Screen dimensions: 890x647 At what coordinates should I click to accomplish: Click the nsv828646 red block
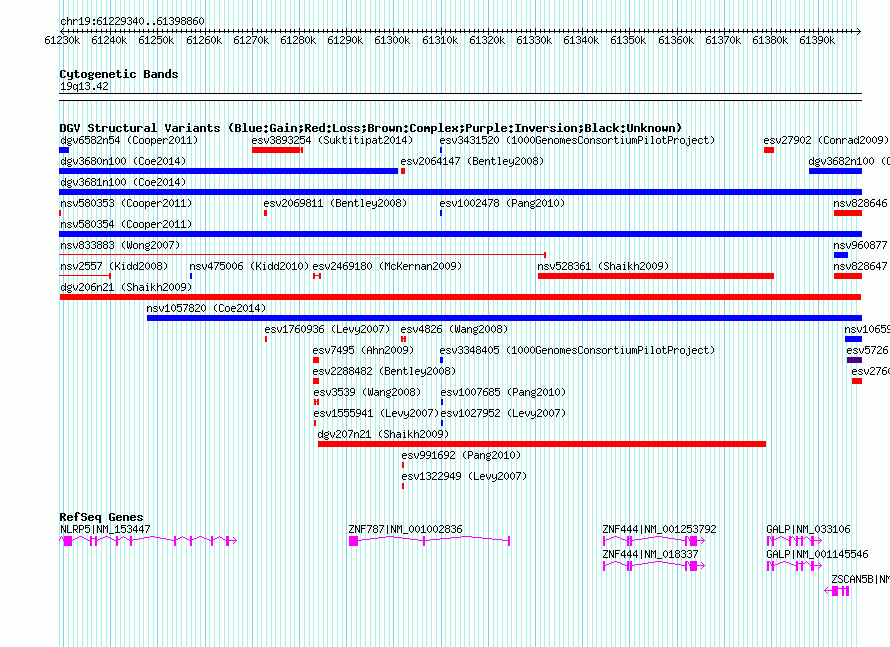(x=847, y=213)
